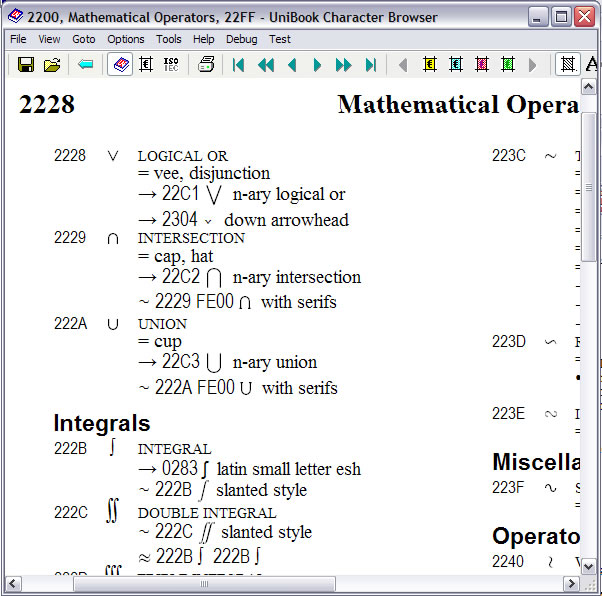Viewport: 602px width, 596px height.
Task: Click the ISO/IEC toolbar icon
Action: point(171,65)
